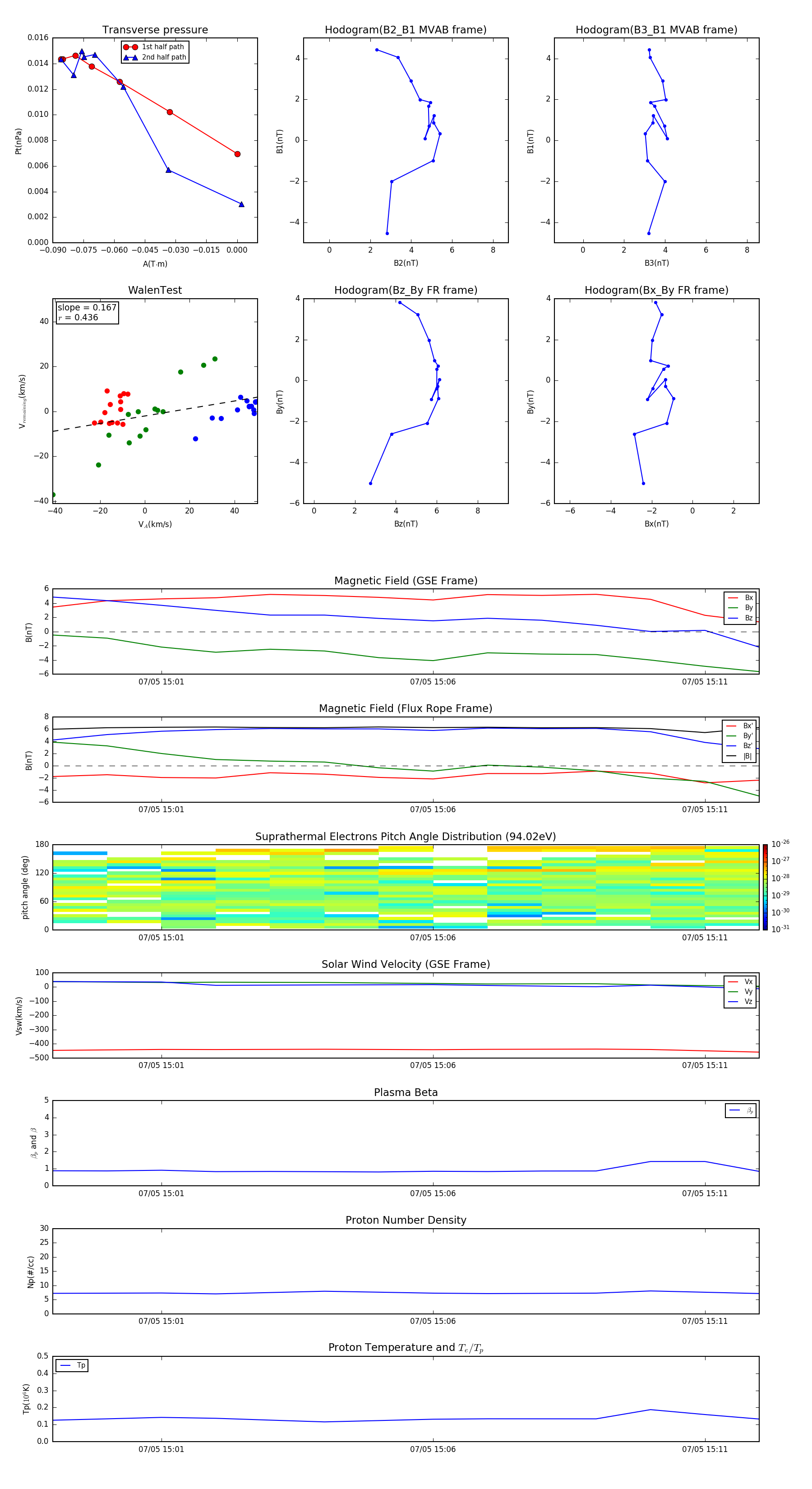Select the By' entry in Flux Rope legend

(740, 736)
